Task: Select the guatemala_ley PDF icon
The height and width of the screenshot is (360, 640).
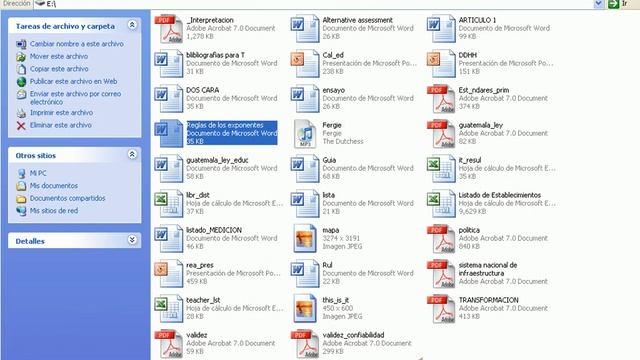Action: (441, 133)
